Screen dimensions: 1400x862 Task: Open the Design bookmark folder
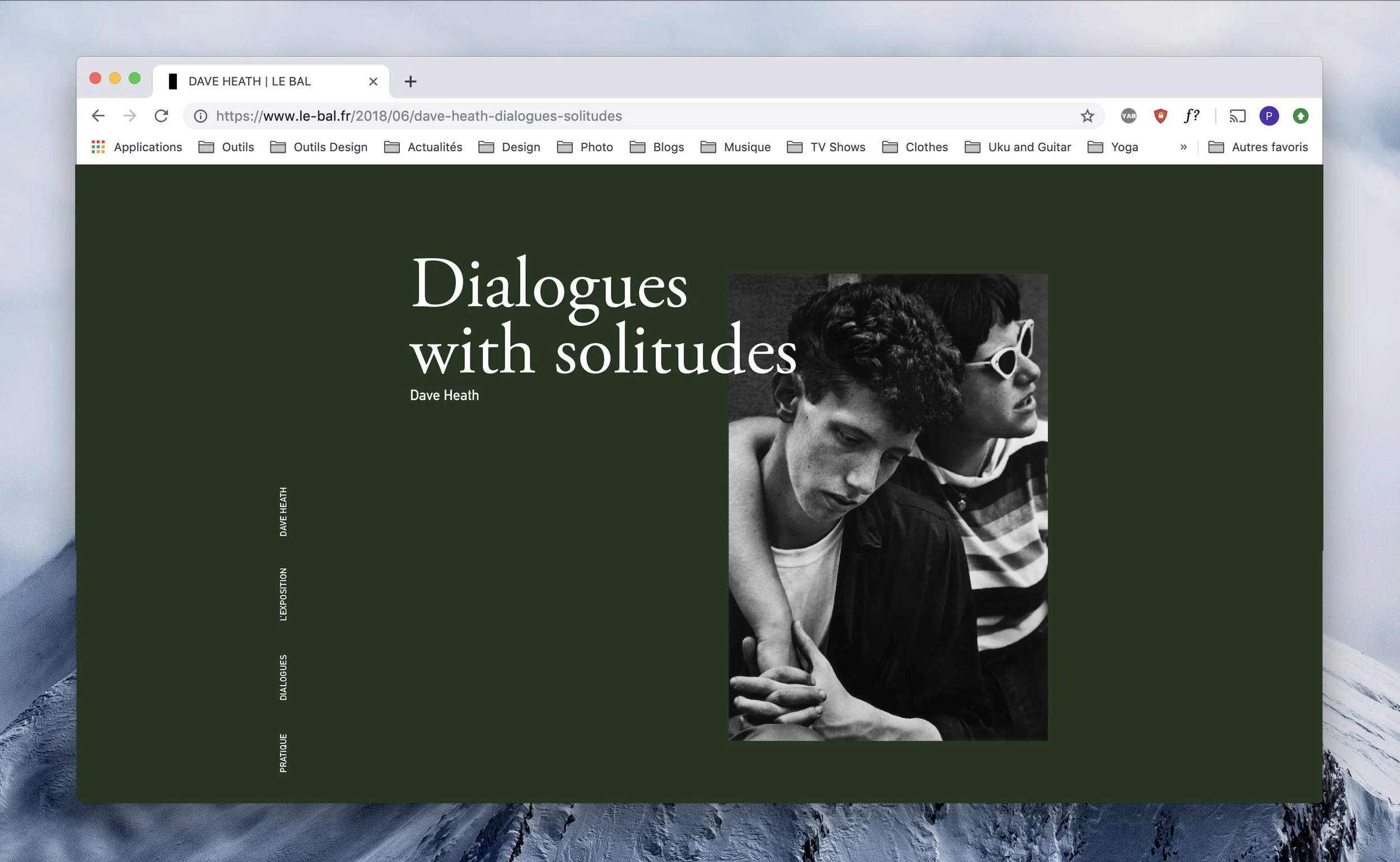point(509,147)
